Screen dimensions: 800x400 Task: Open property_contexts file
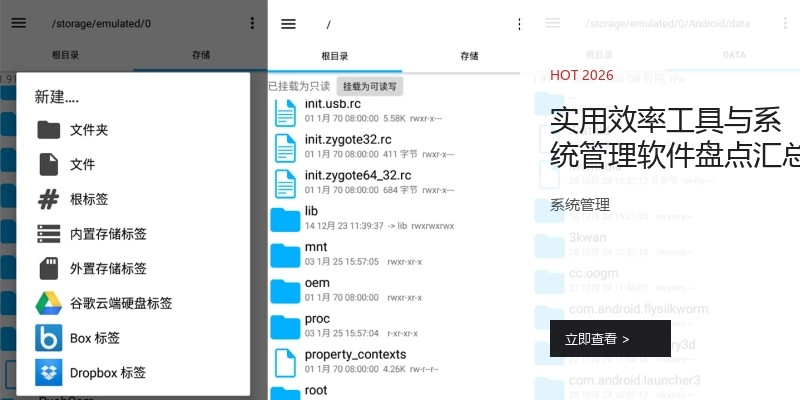(x=394, y=362)
